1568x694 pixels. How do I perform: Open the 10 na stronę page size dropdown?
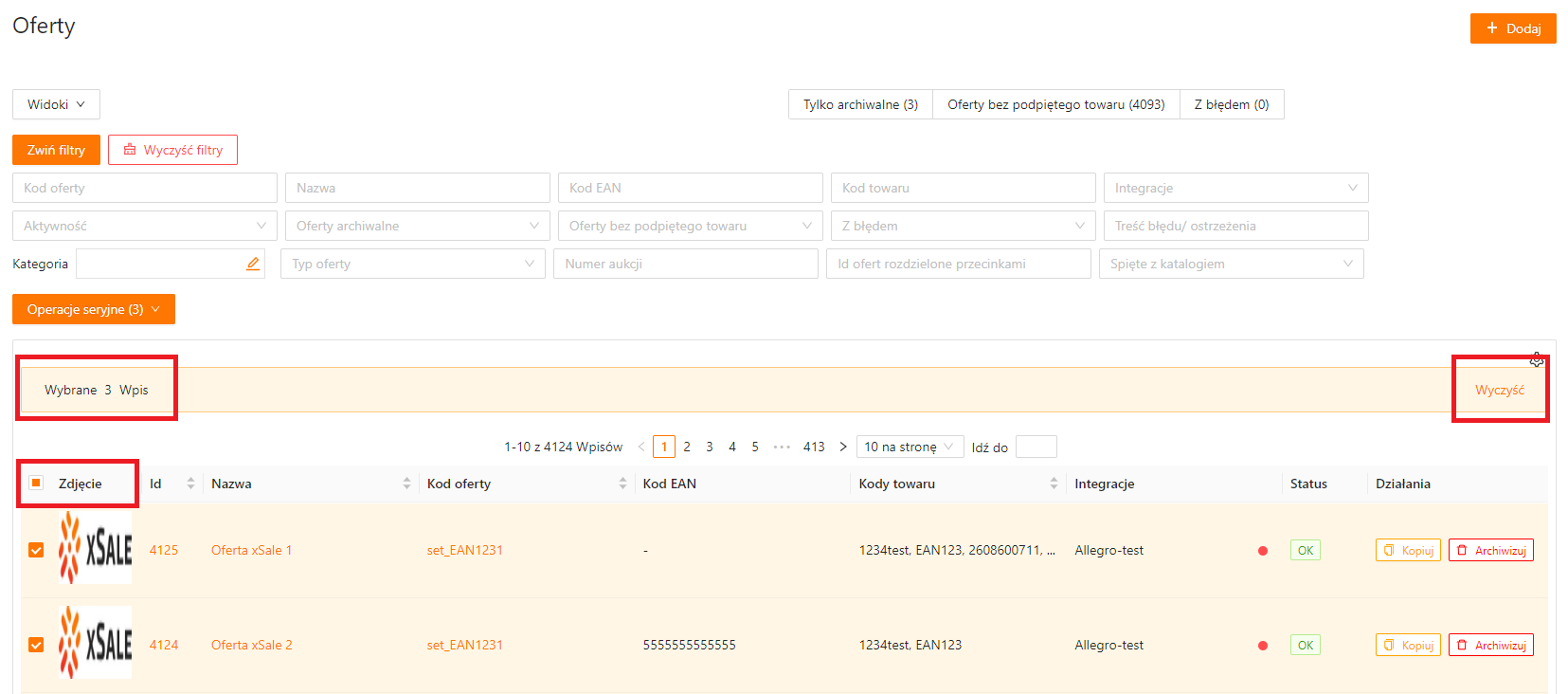(909, 447)
